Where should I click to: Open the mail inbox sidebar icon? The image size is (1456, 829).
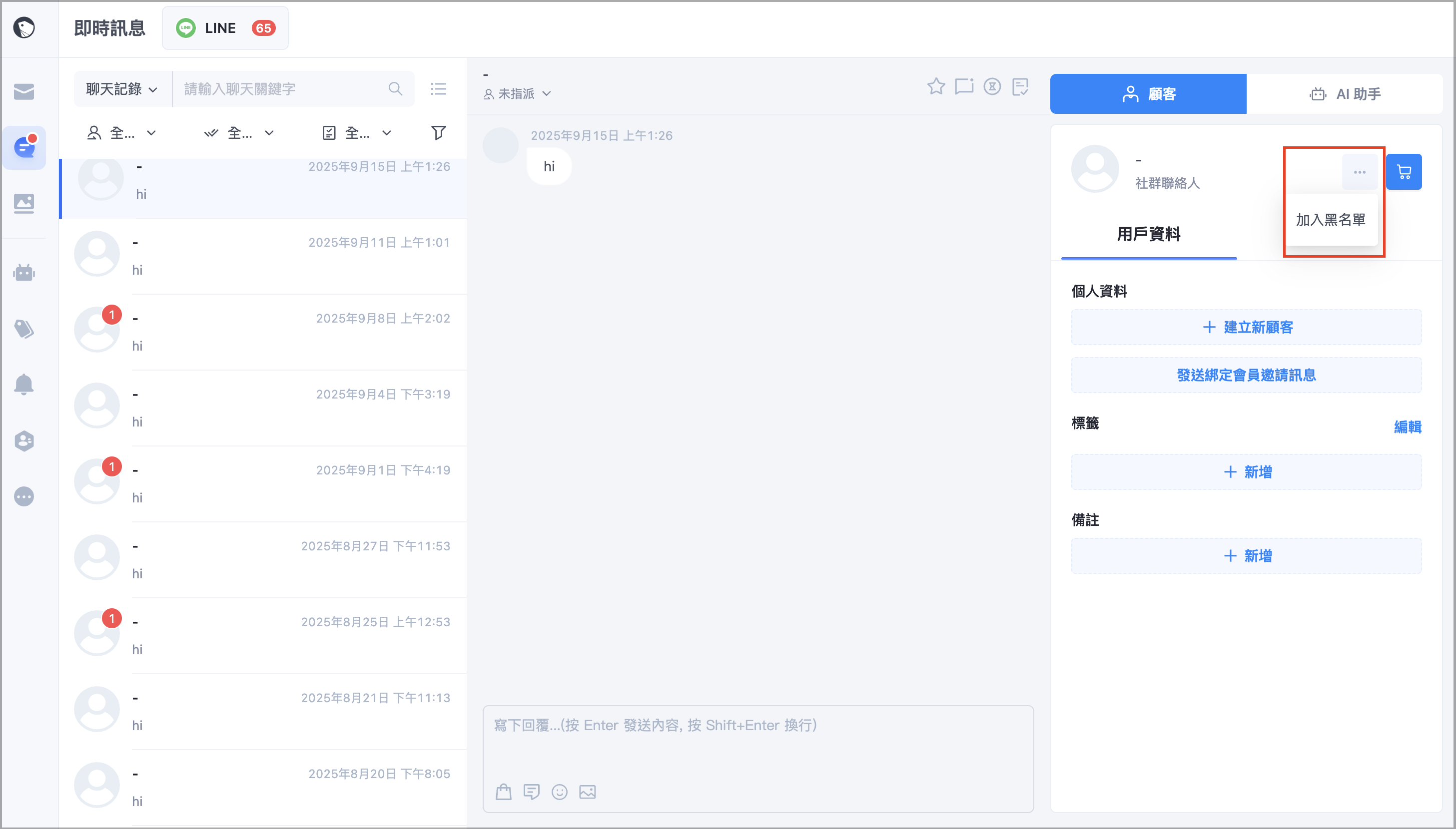click(x=24, y=91)
